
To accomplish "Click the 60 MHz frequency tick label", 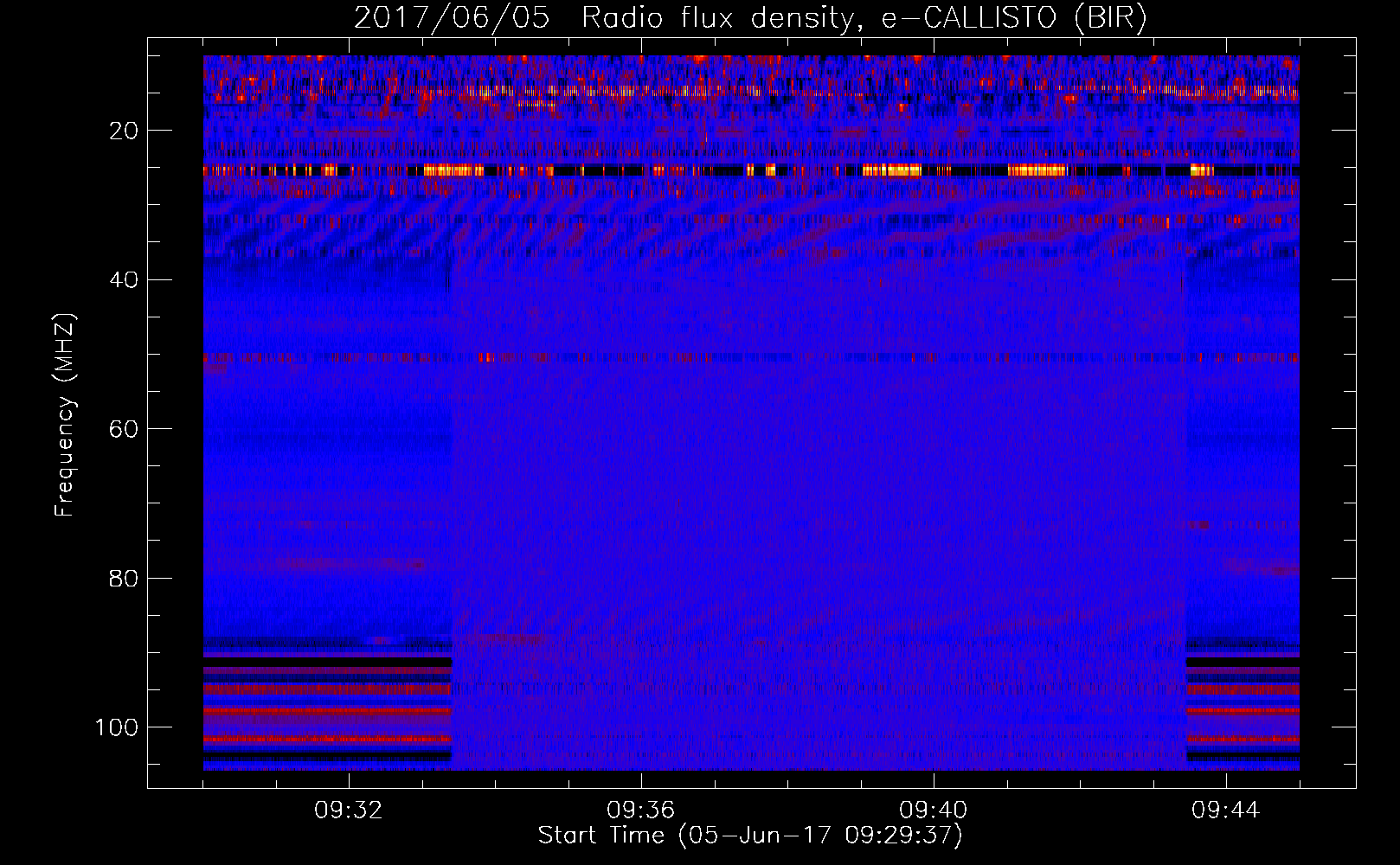I will tap(124, 429).
